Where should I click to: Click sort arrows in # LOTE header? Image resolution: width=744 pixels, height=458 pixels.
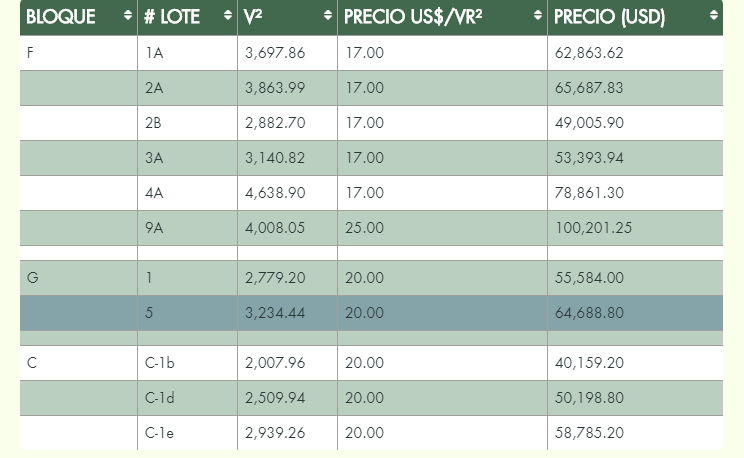click(228, 15)
